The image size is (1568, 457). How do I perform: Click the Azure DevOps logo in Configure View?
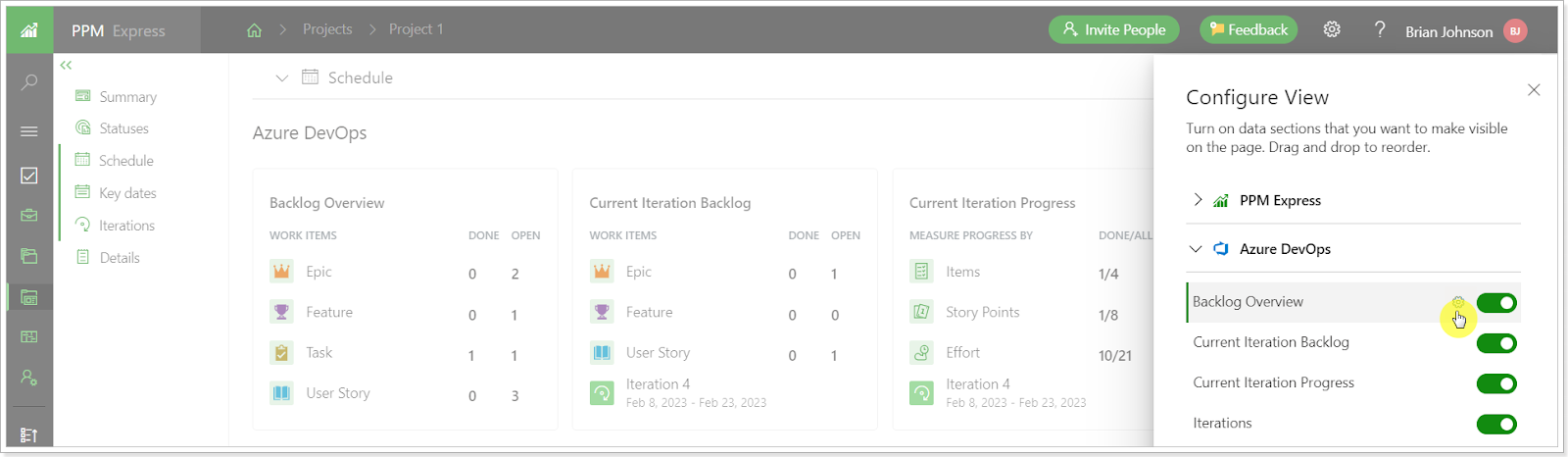tap(1221, 249)
